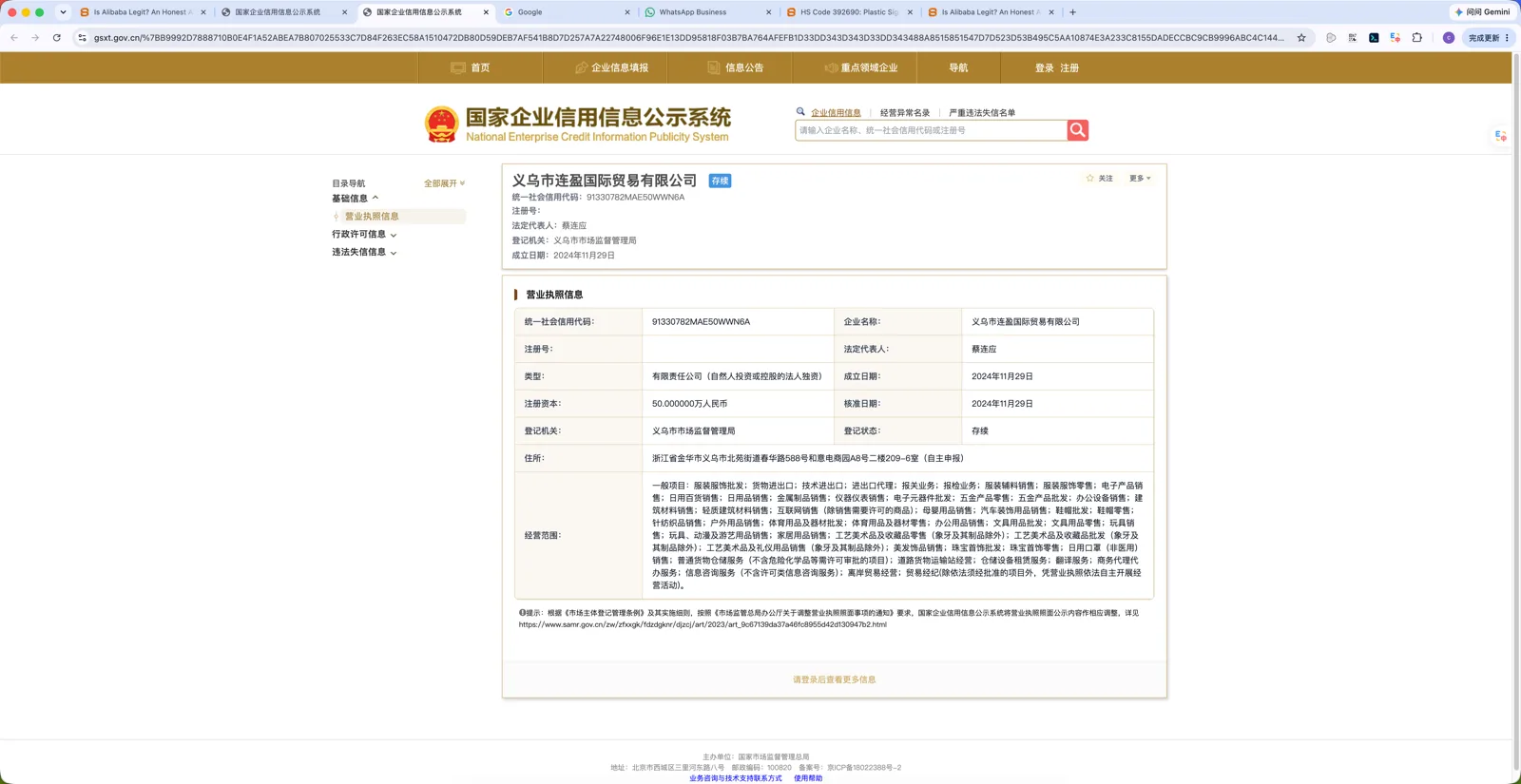This screenshot has height=784, width=1521.
Task: Switch to first Is Alibaba Legit tab
Action: [143, 12]
